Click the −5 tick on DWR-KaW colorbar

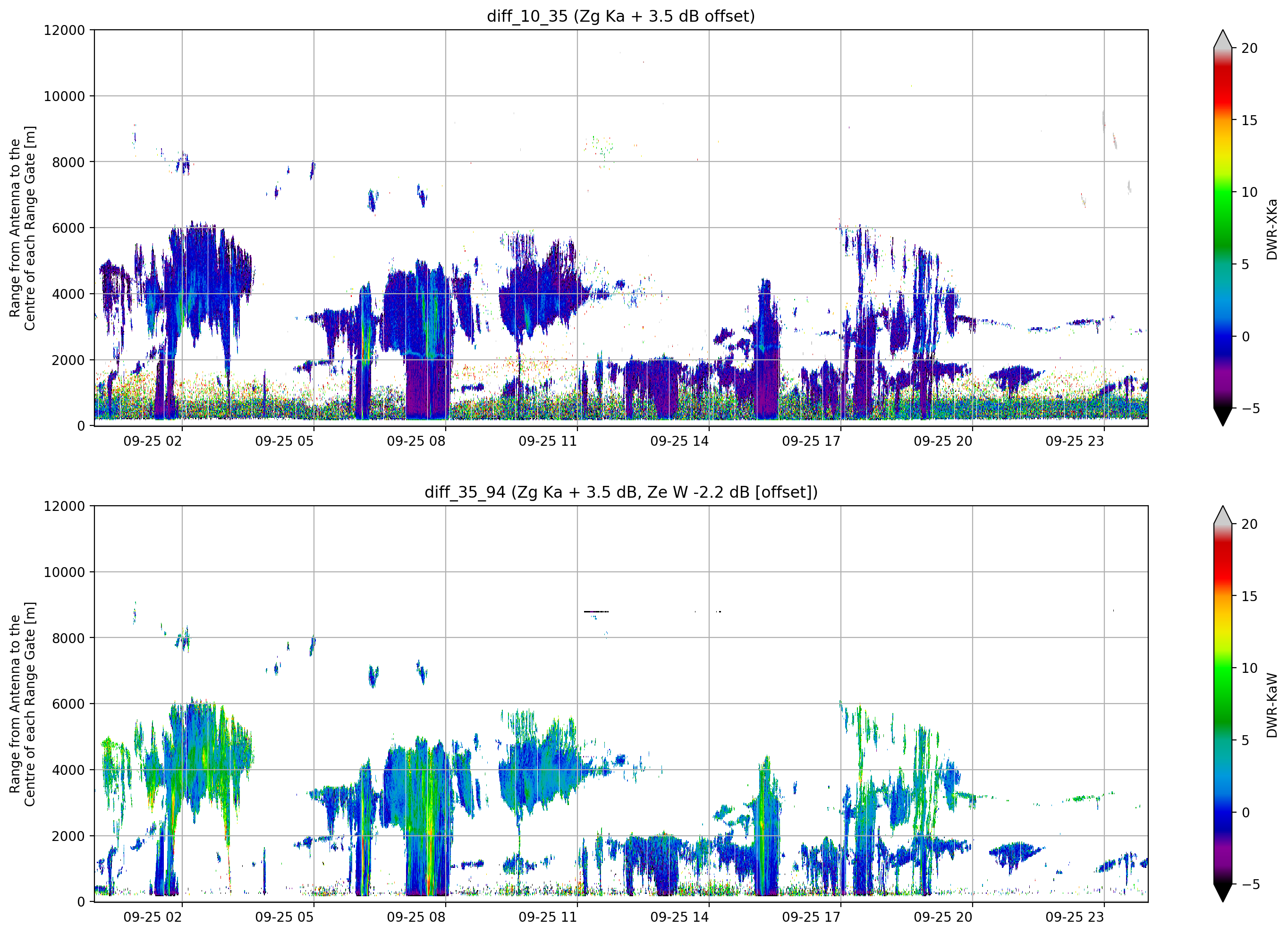(1250, 884)
